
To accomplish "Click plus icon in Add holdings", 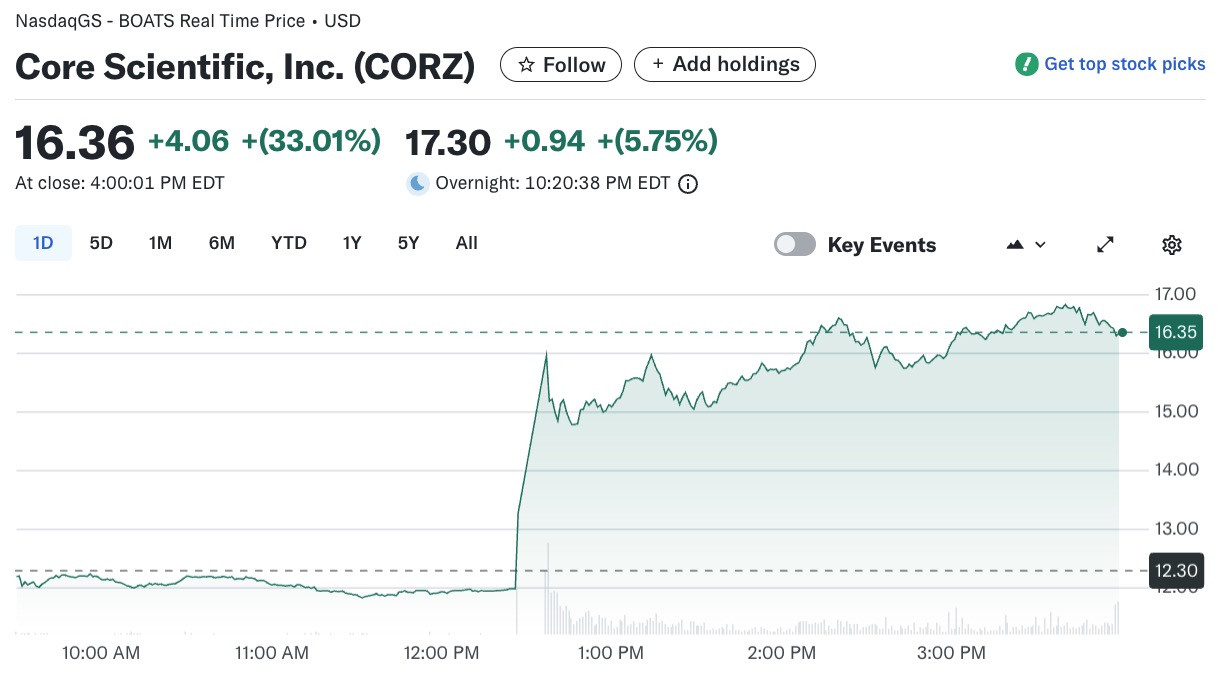I will tap(658, 64).
